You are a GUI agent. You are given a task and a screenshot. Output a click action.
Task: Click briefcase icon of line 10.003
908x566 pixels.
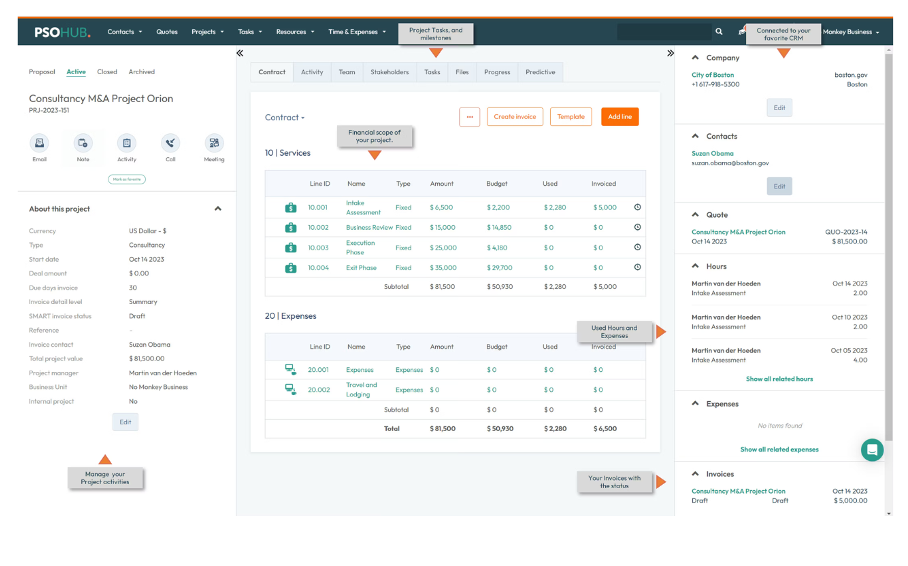(291, 248)
